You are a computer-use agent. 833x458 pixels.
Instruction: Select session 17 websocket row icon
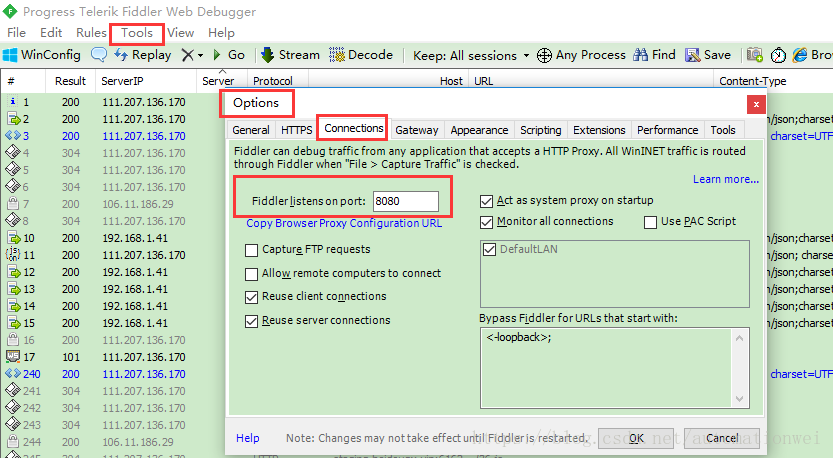coord(13,356)
